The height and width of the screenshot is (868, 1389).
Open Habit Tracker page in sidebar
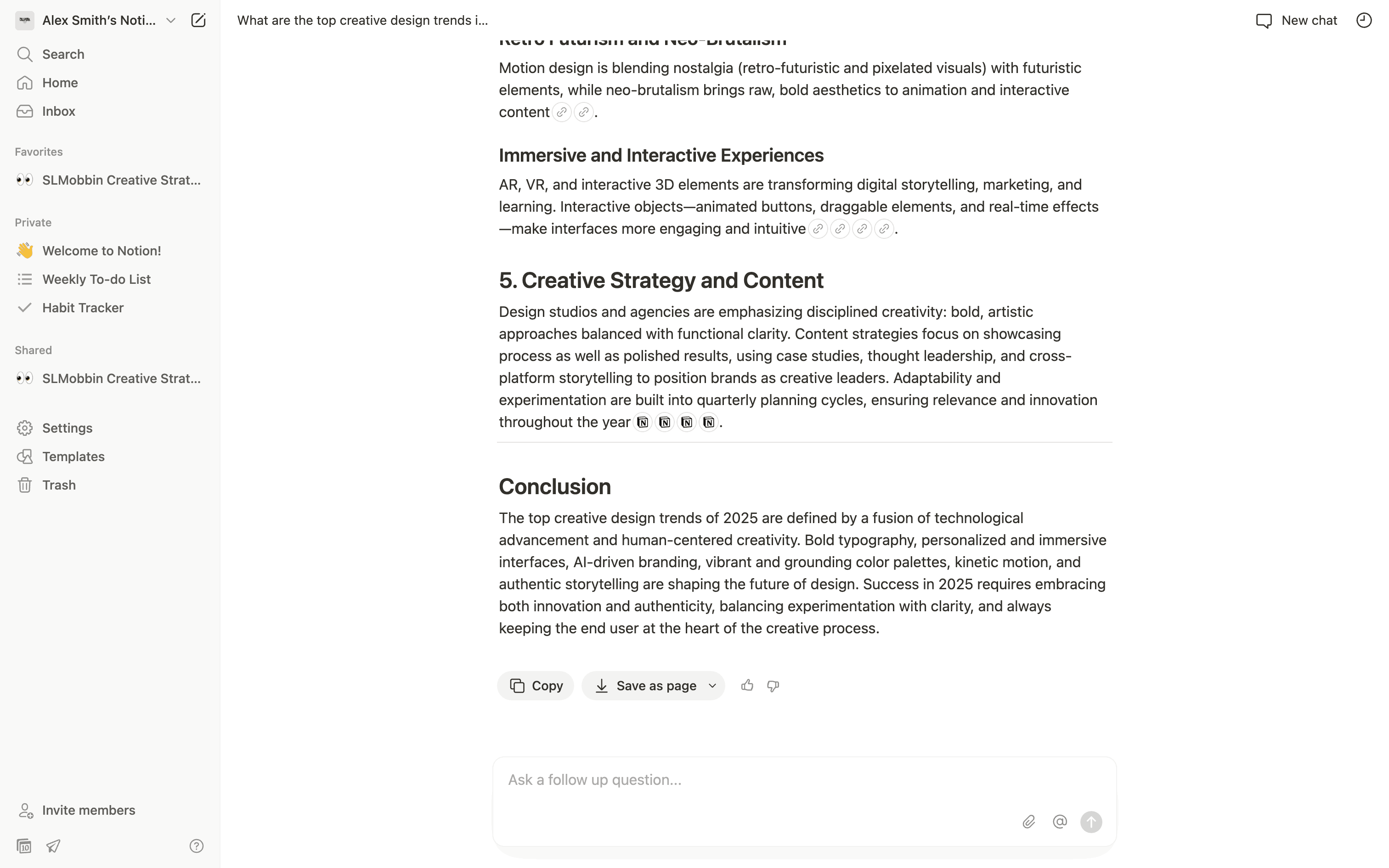pyautogui.click(x=83, y=308)
